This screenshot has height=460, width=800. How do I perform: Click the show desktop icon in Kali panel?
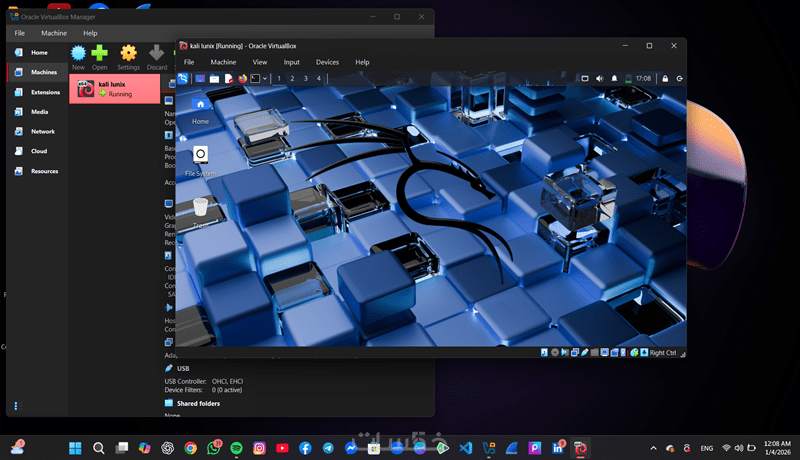click(x=200, y=79)
